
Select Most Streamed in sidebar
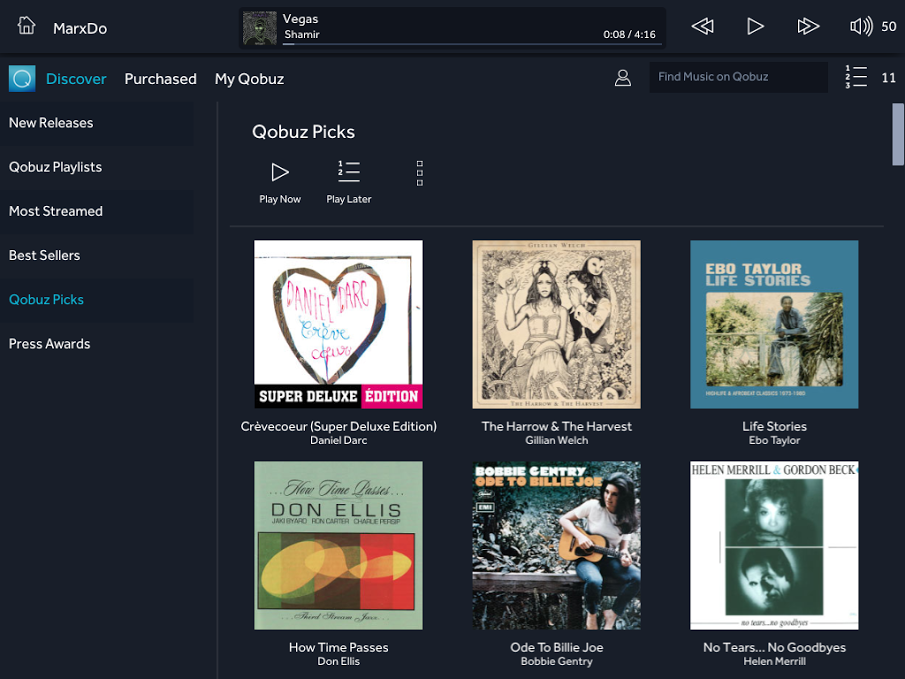[97, 211]
